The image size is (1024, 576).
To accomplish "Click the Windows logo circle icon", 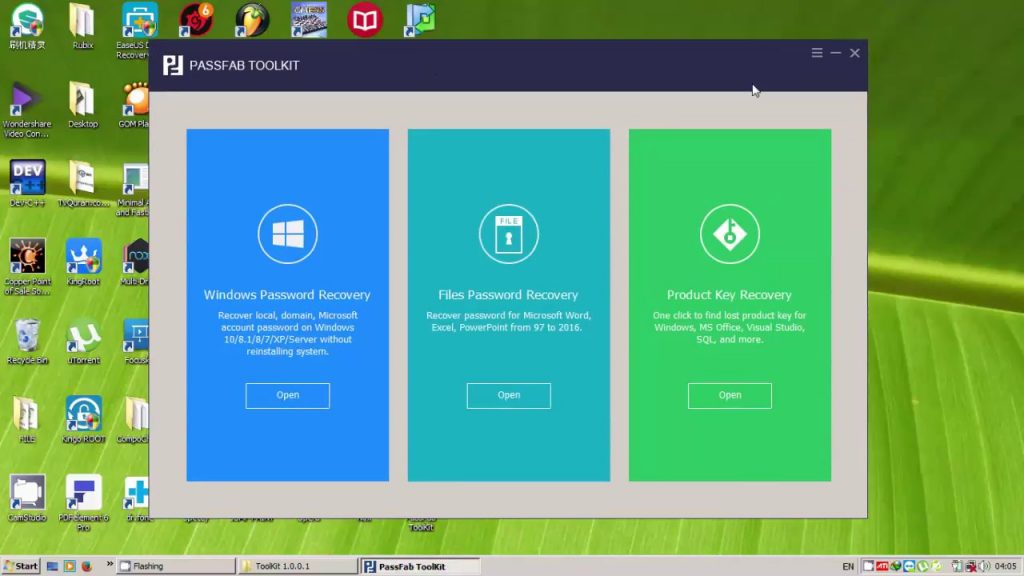I will pos(287,234).
